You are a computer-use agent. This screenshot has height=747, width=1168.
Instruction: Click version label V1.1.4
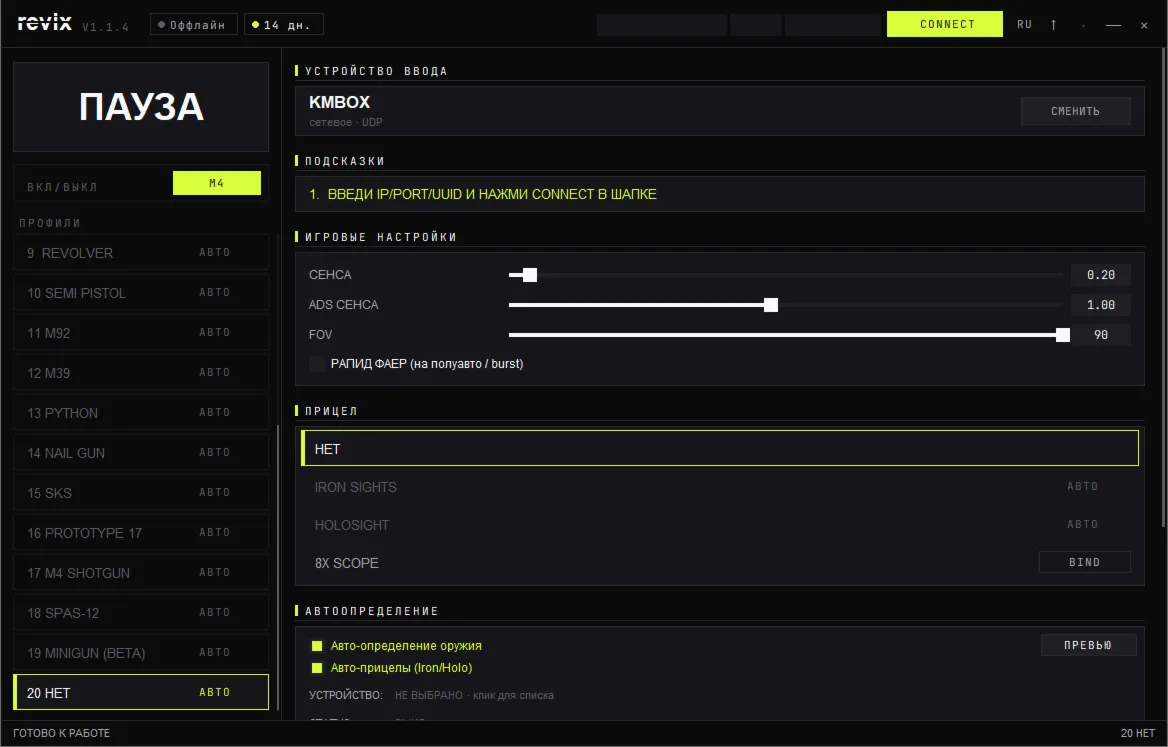click(x=105, y=27)
